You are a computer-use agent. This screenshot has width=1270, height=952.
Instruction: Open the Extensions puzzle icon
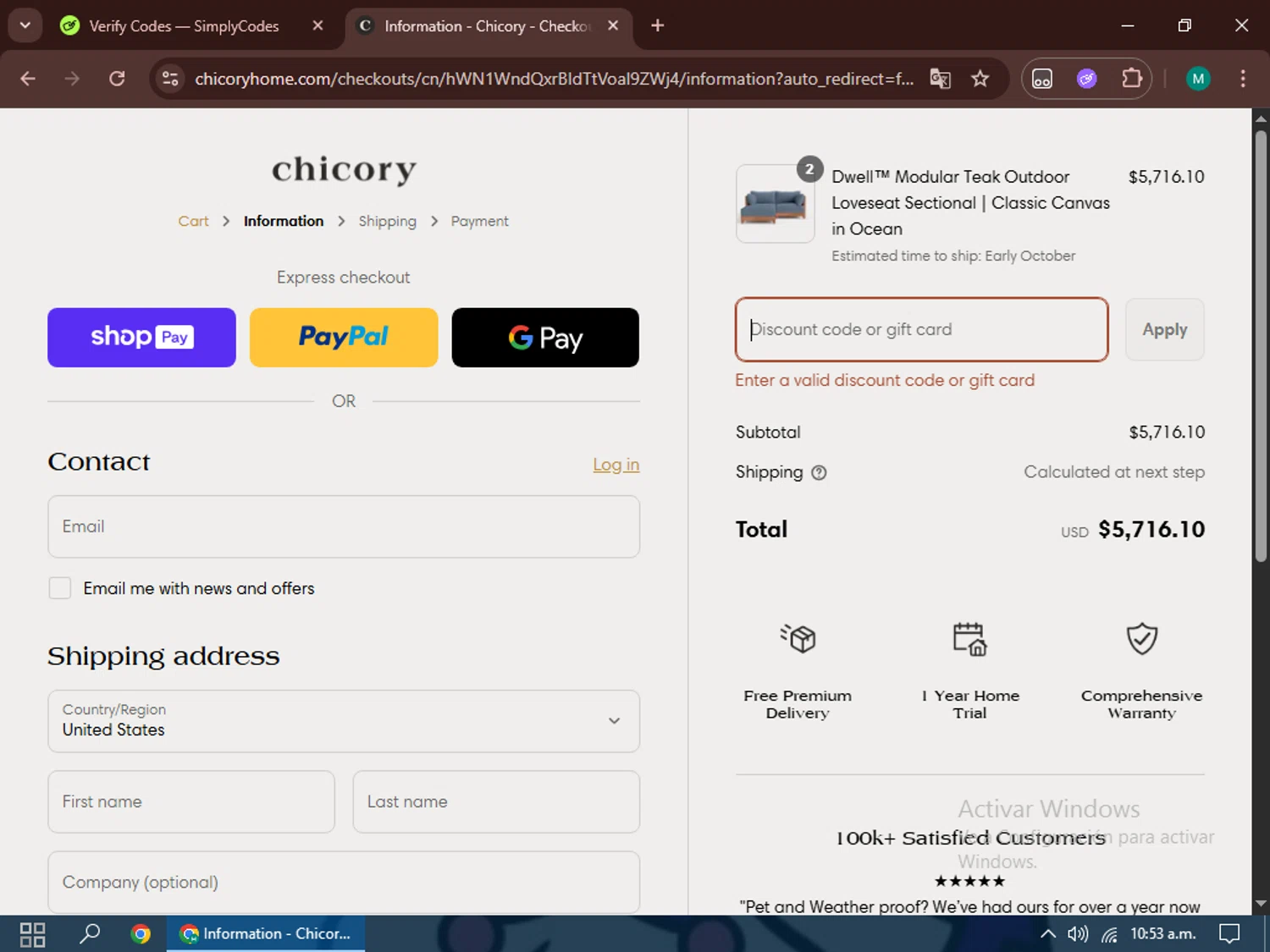tap(1132, 79)
